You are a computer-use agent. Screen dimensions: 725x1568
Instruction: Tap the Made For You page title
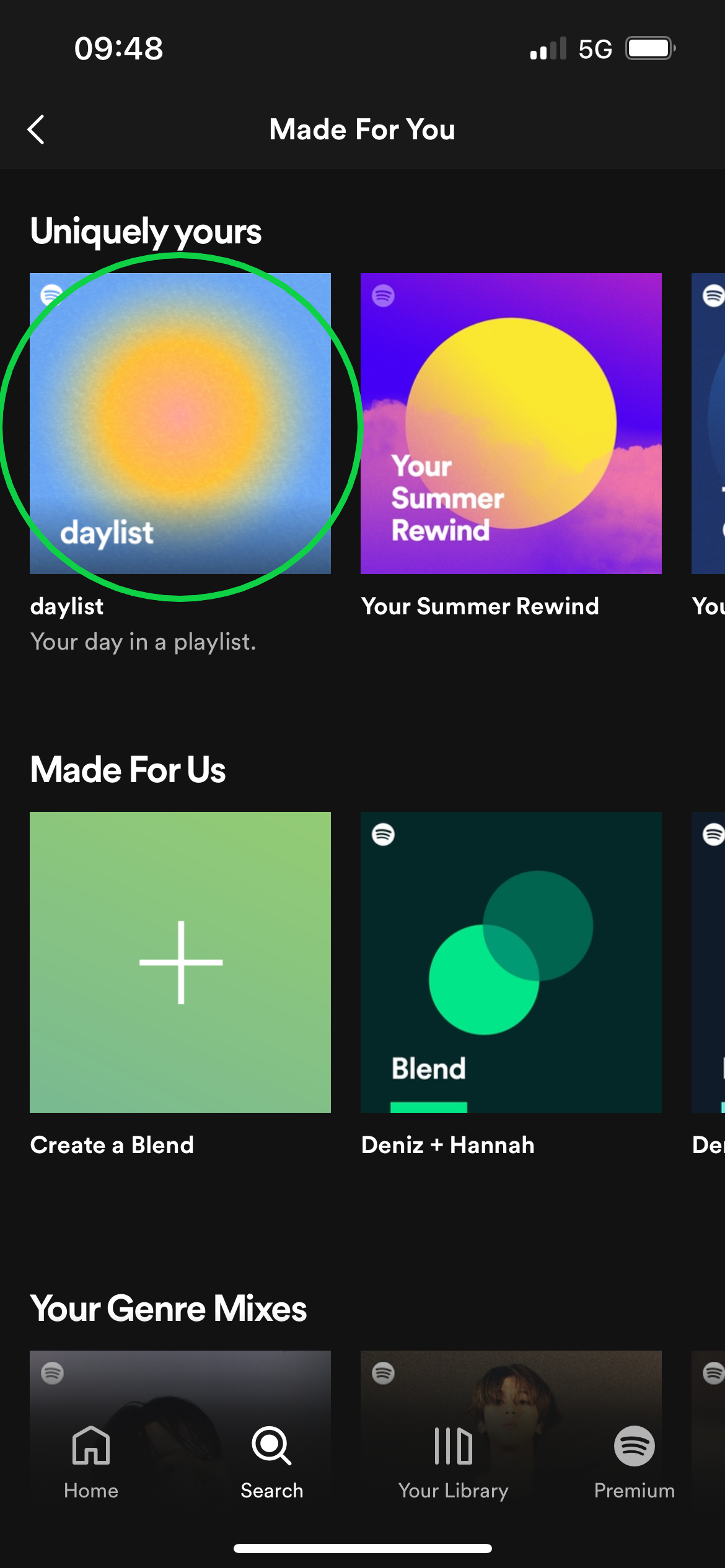362,129
